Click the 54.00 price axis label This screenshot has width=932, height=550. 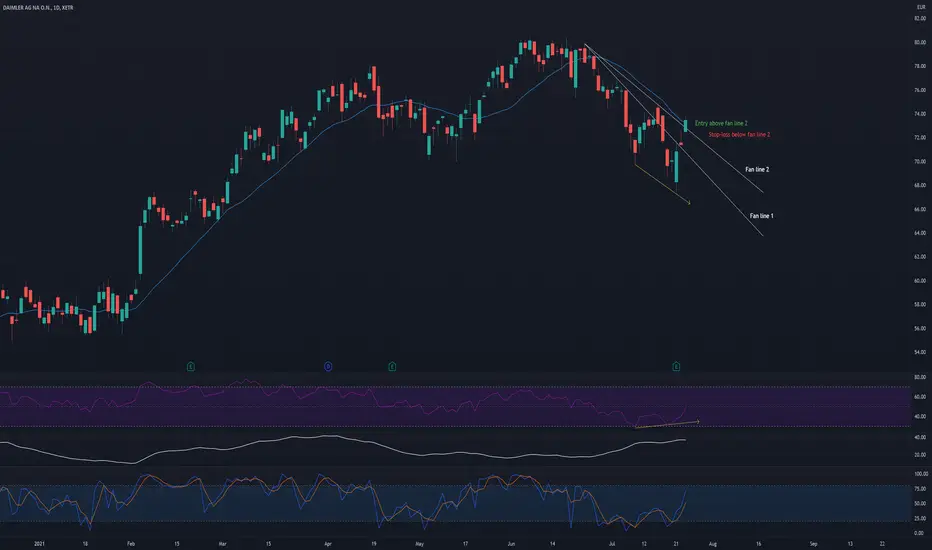pyautogui.click(x=920, y=352)
